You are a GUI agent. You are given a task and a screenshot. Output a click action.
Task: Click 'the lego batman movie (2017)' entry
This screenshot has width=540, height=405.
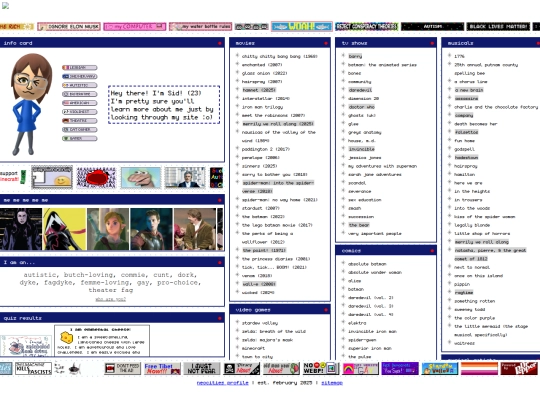(x=277, y=225)
